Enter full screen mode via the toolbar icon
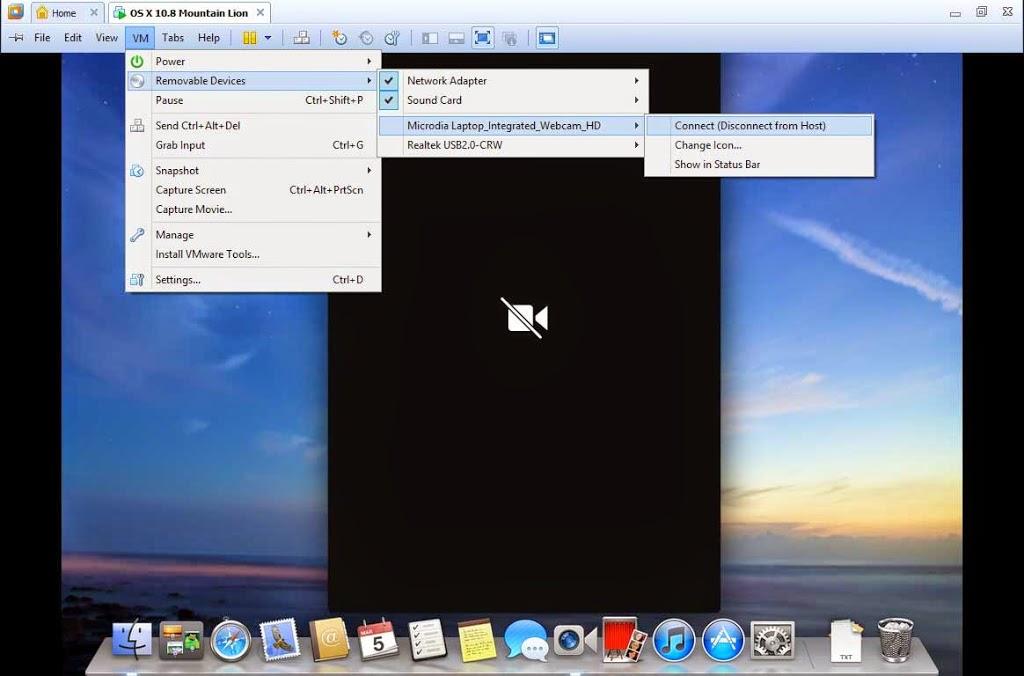The height and width of the screenshot is (676, 1024). coord(483,38)
